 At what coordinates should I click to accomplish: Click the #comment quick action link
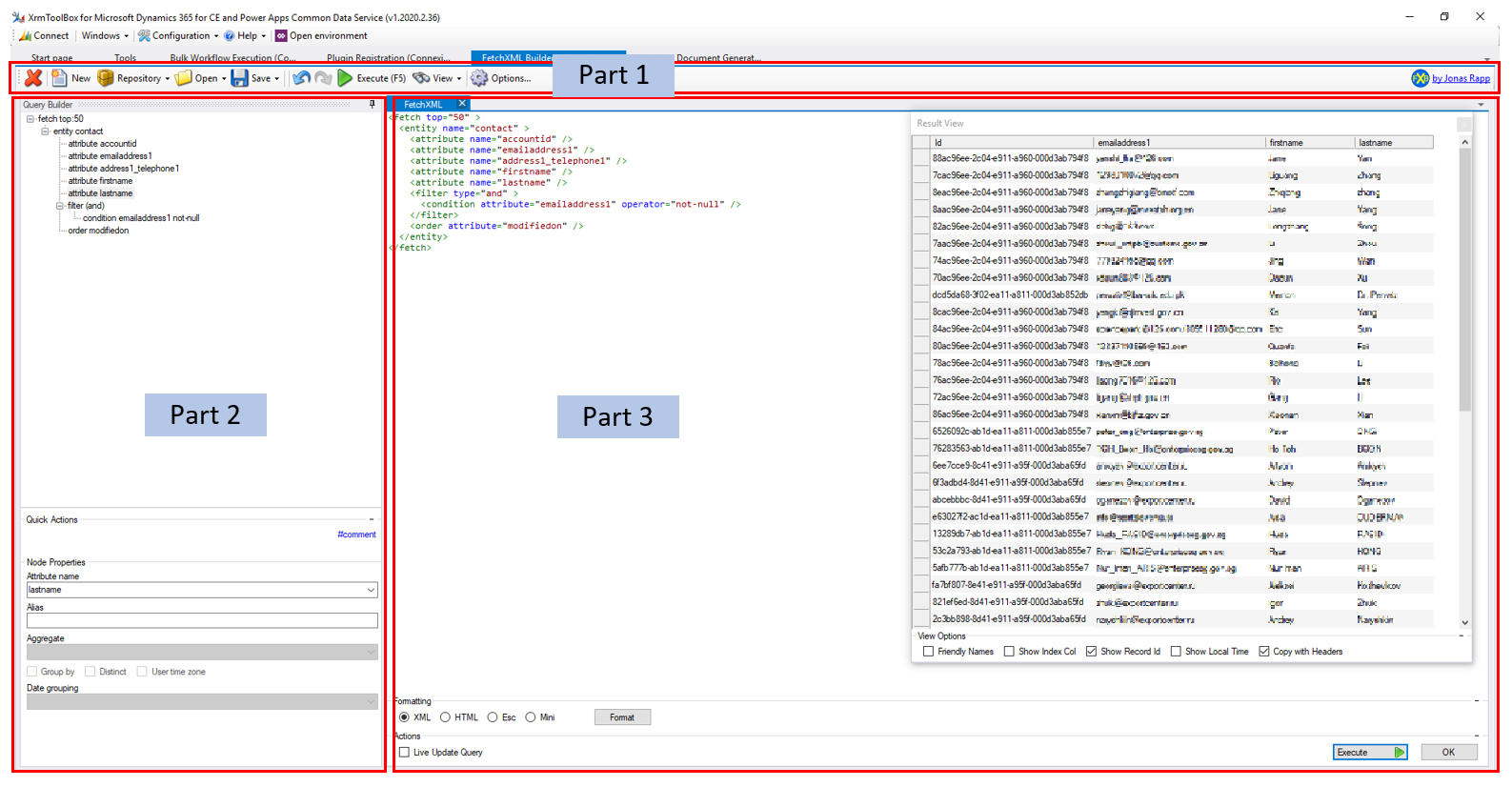tap(356, 535)
